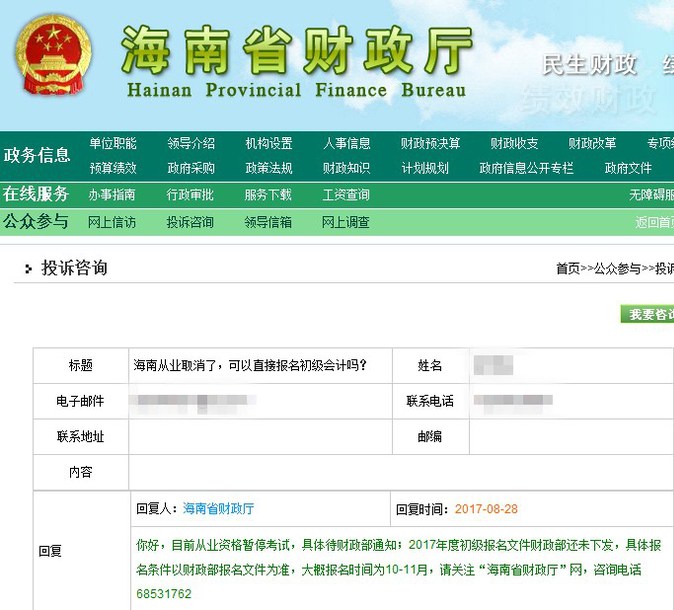Navigate to 政策法规 page
674x610 pixels.
[x=268, y=168]
